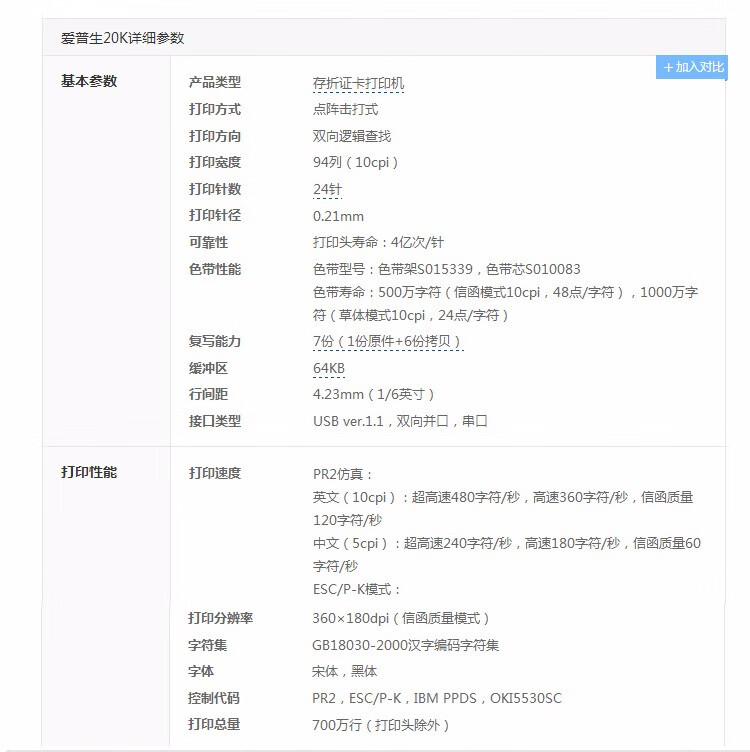Image resolution: width=750 pixels, height=752 pixels.
Task: Click the 360×180dpi（信函质量模式） value
Action: coord(401,618)
